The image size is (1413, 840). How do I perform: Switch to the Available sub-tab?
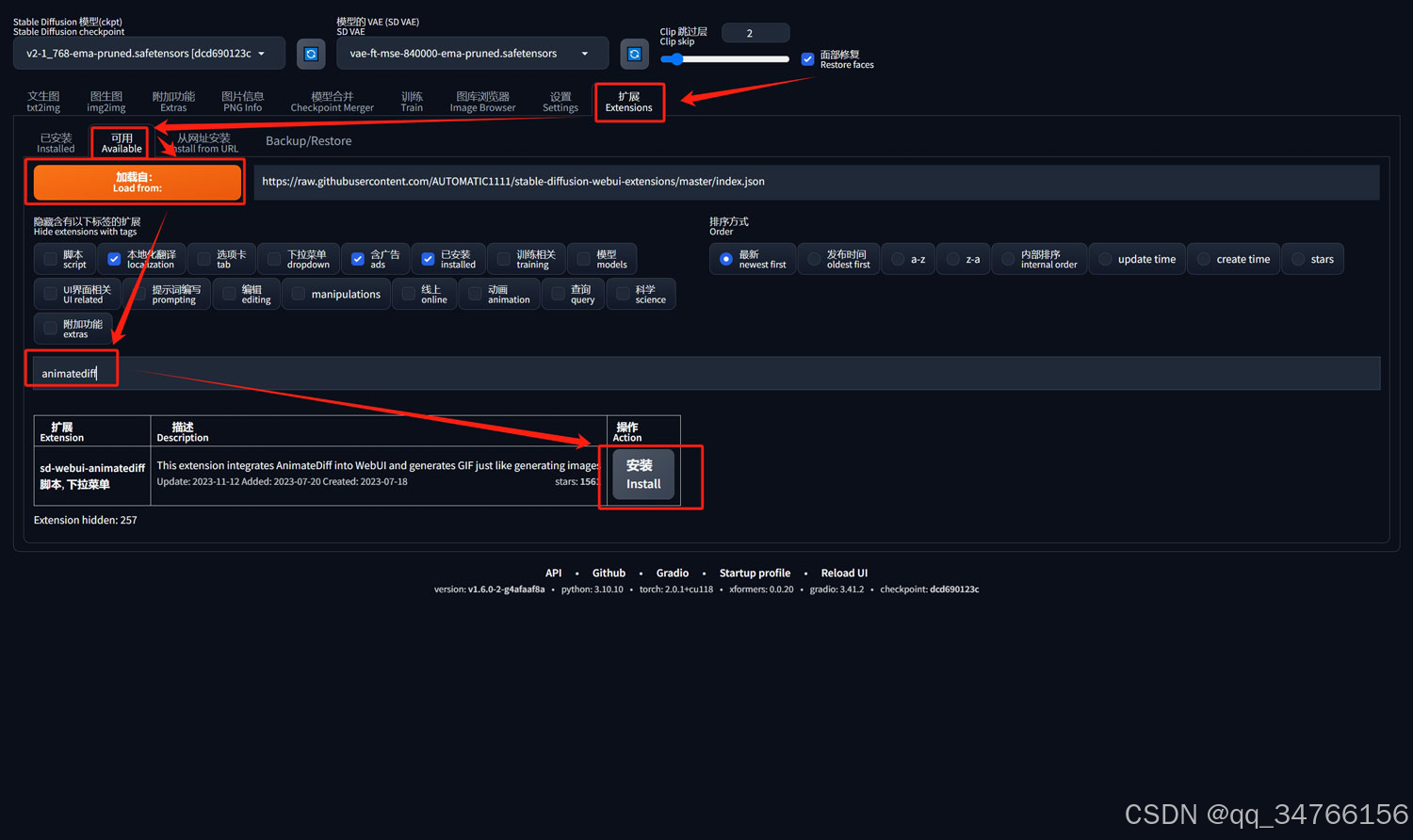pyautogui.click(x=122, y=143)
